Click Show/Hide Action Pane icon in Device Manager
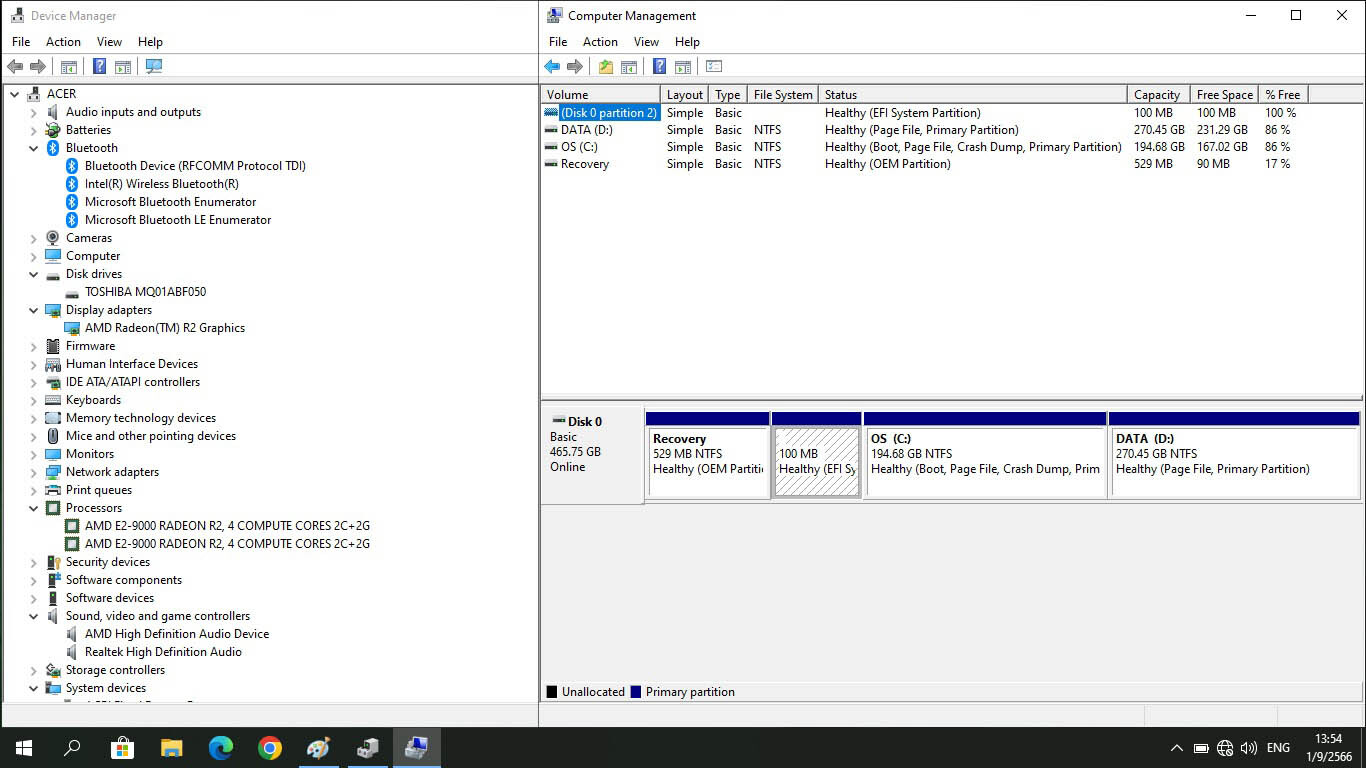This screenshot has height=768, width=1366. pos(122,67)
